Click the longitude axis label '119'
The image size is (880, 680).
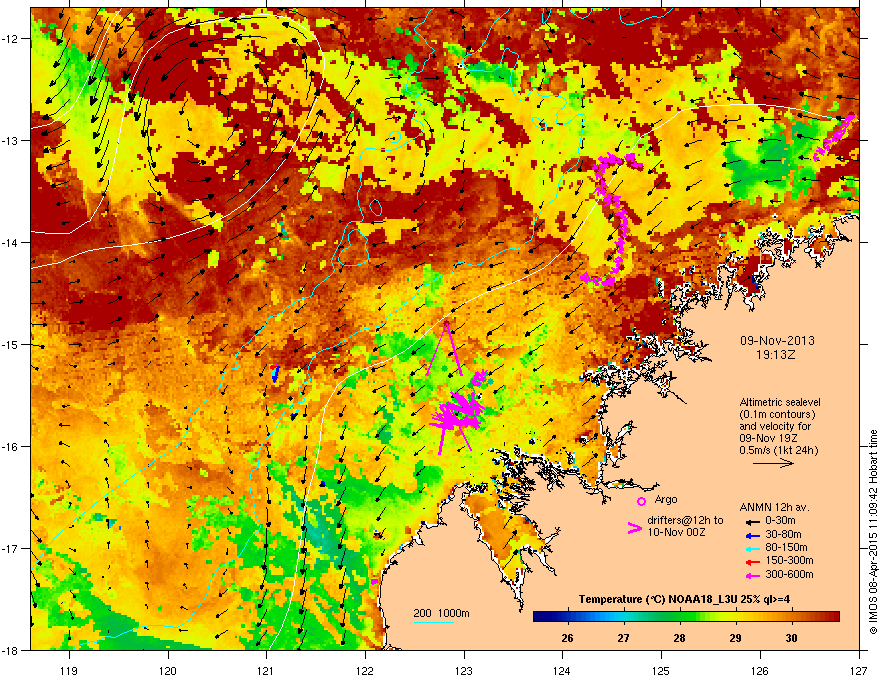point(69,671)
